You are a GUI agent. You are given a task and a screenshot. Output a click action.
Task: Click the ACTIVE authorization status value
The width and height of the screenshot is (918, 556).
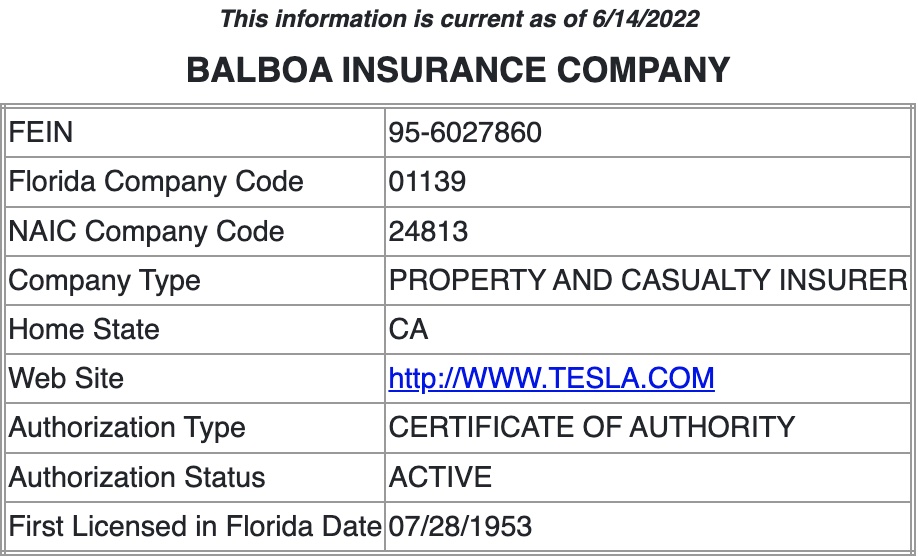440,476
